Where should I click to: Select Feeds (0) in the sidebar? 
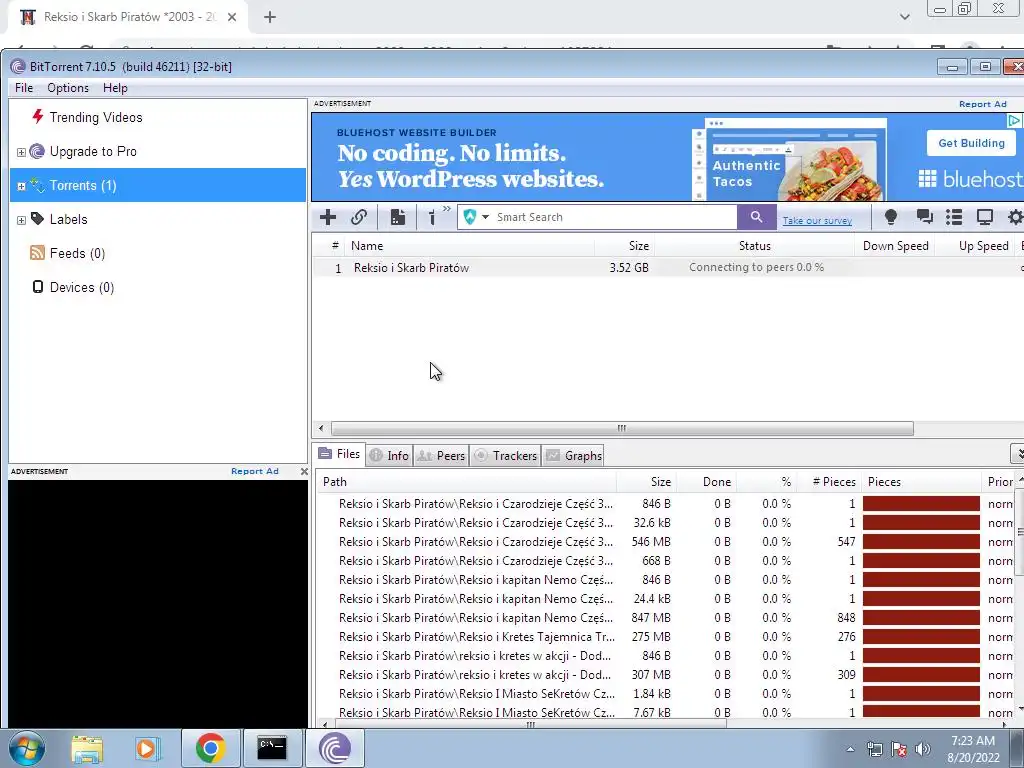[77, 253]
